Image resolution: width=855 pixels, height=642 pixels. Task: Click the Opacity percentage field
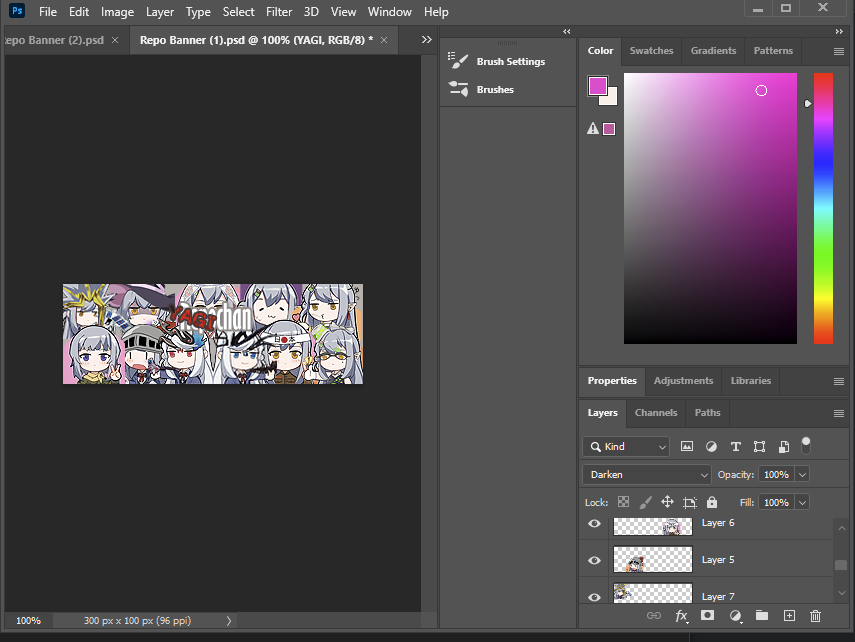click(776, 475)
